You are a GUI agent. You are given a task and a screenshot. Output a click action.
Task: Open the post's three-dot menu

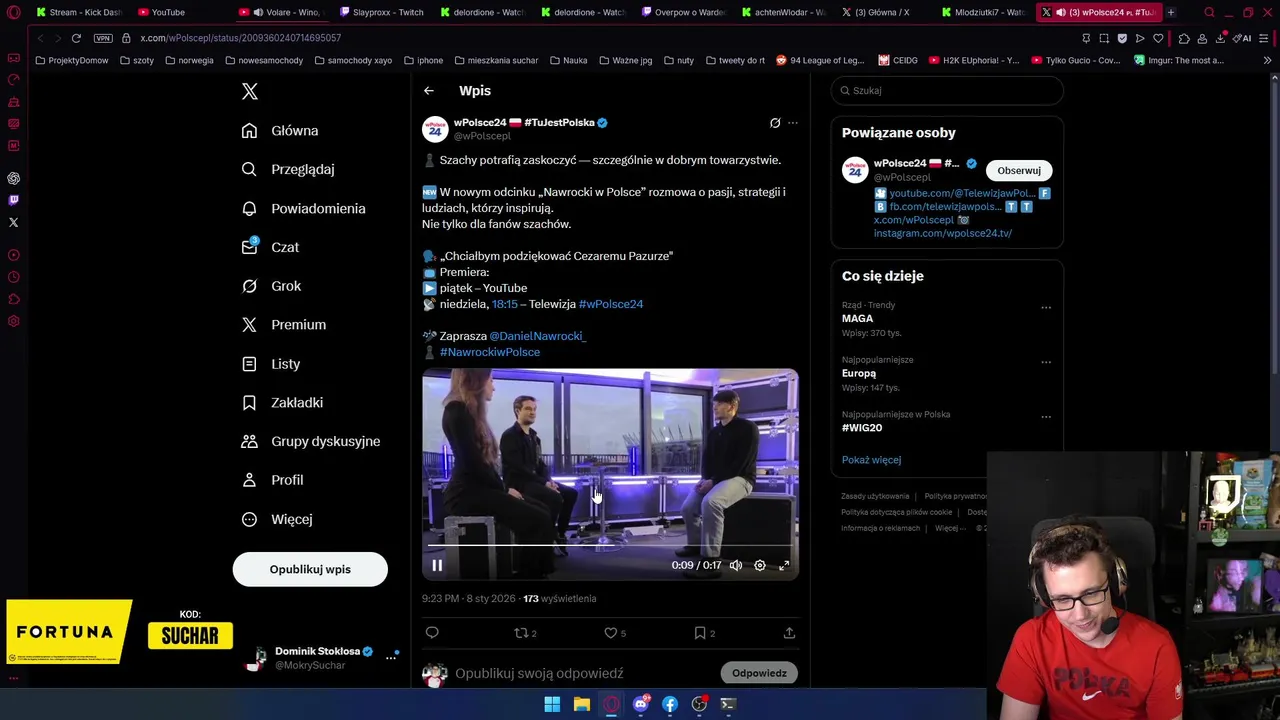click(x=793, y=123)
